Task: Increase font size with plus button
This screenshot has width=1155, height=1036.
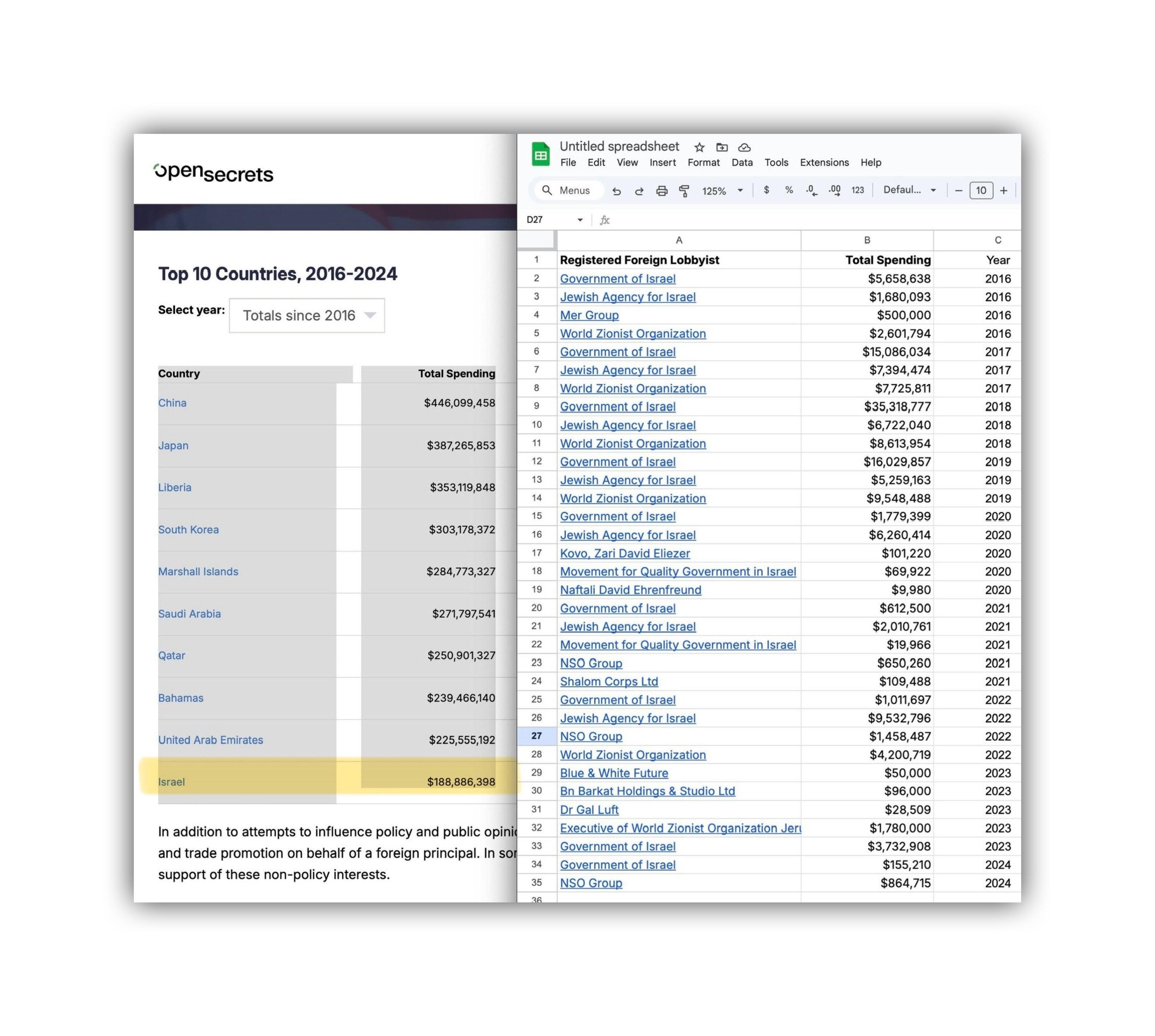Action: pyautogui.click(x=1004, y=191)
